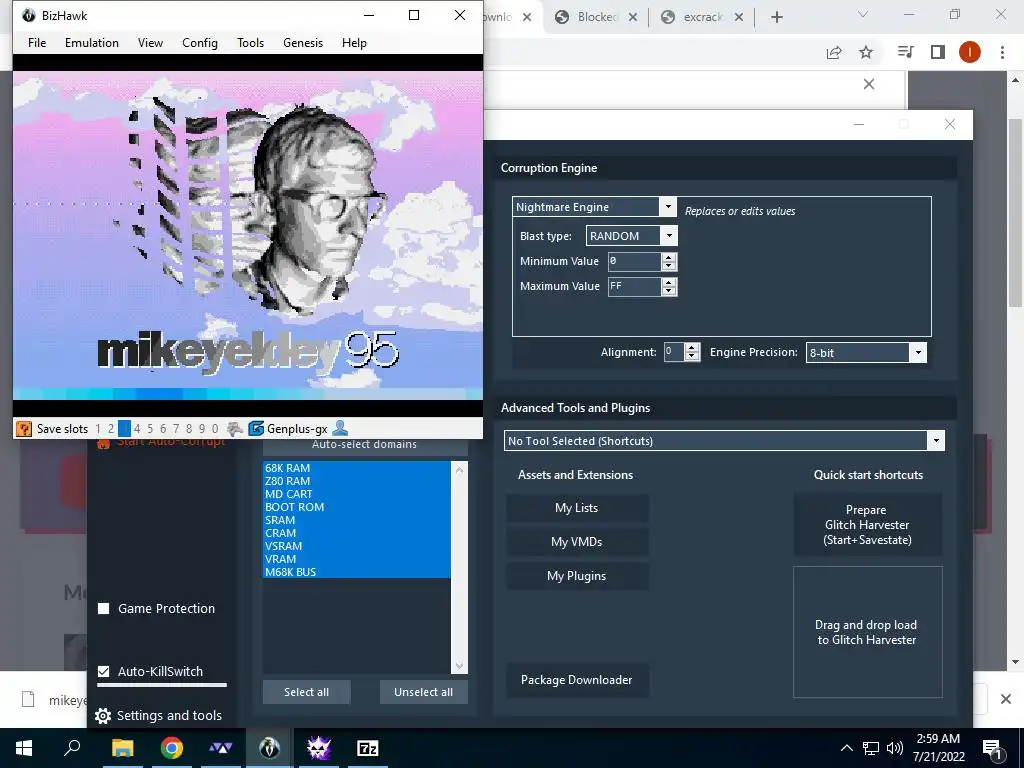Image resolution: width=1024 pixels, height=768 pixels.
Task: Disable Auto-KillSwitch checkbox
Action: (103, 671)
